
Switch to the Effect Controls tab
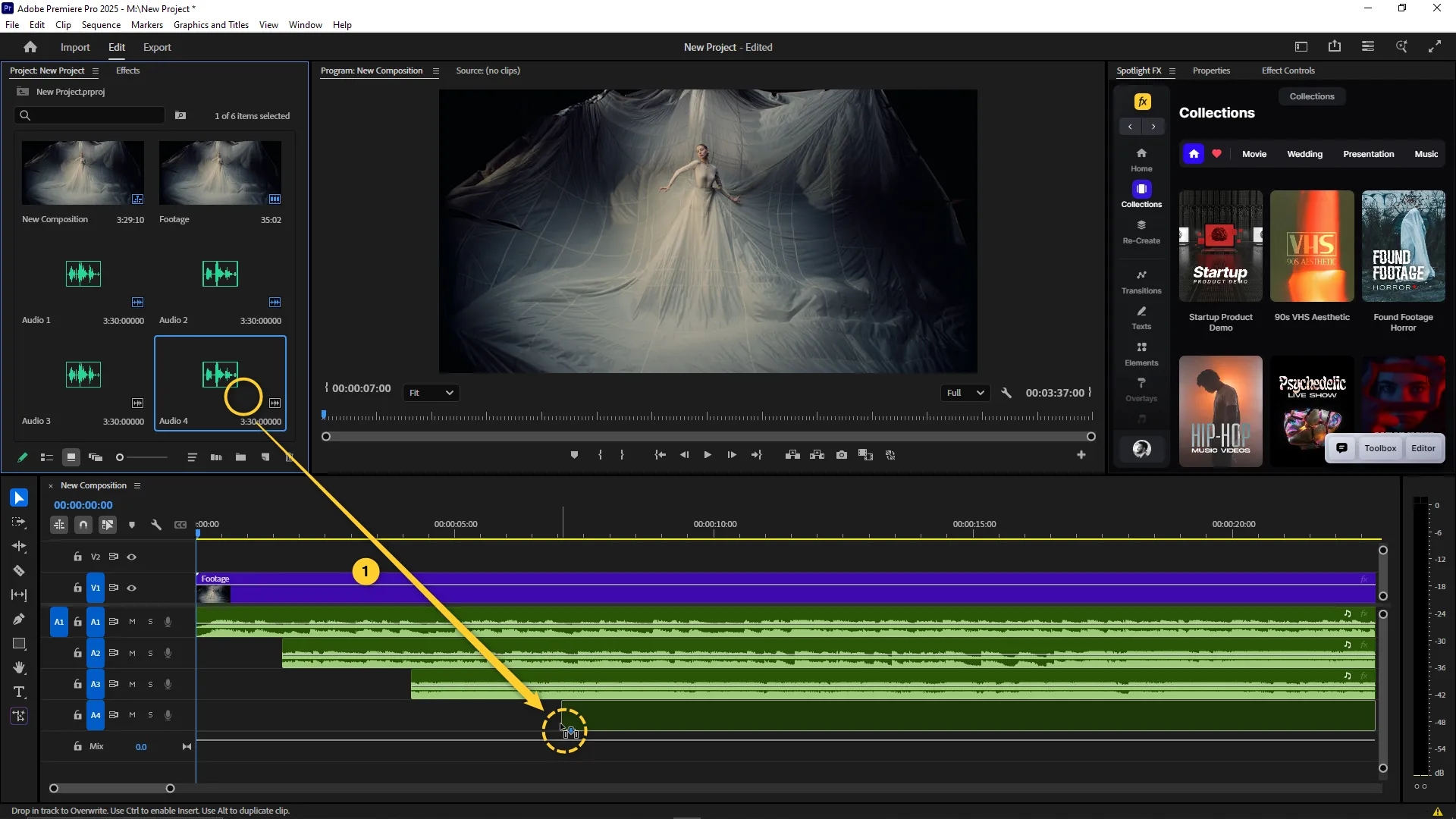click(1288, 71)
